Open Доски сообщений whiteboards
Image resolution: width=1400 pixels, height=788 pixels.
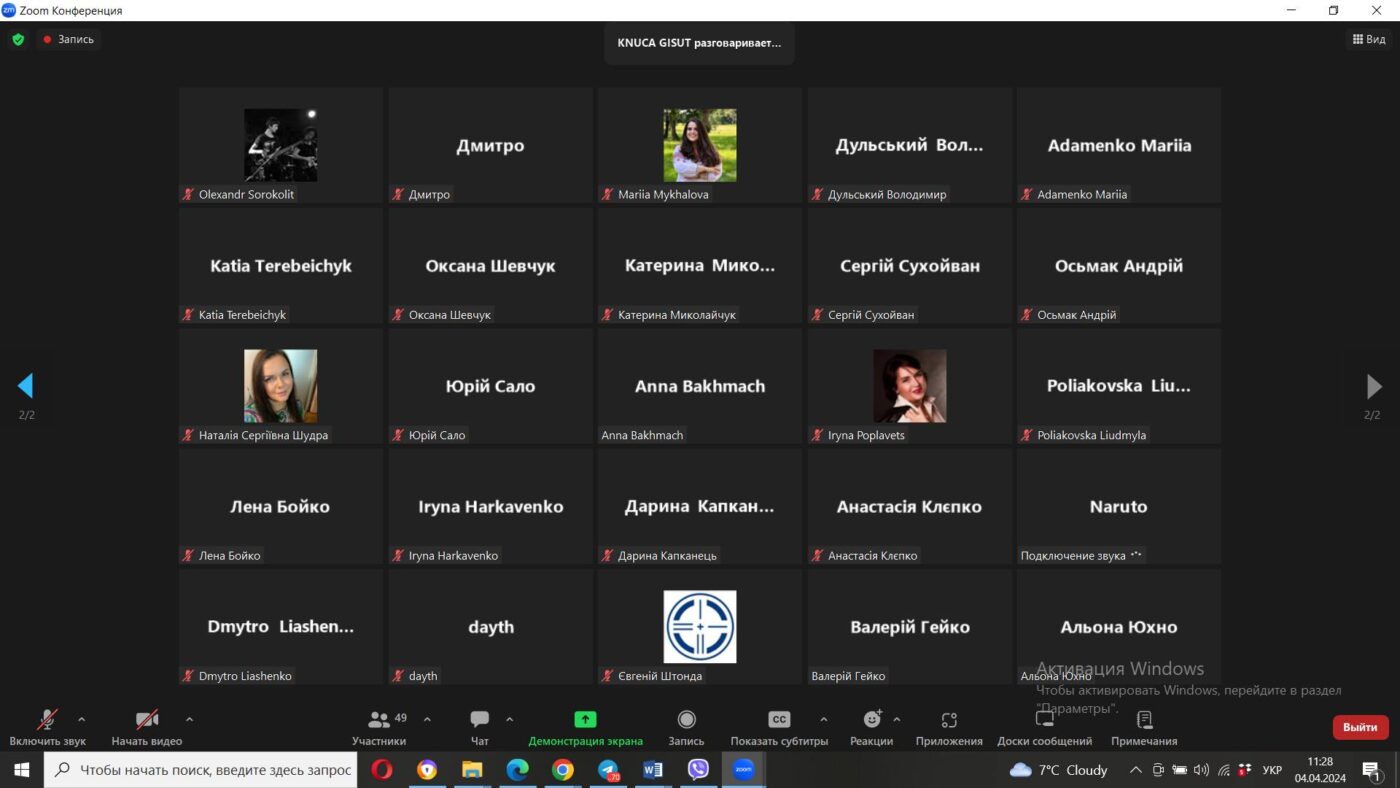(x=1045, y=728)
